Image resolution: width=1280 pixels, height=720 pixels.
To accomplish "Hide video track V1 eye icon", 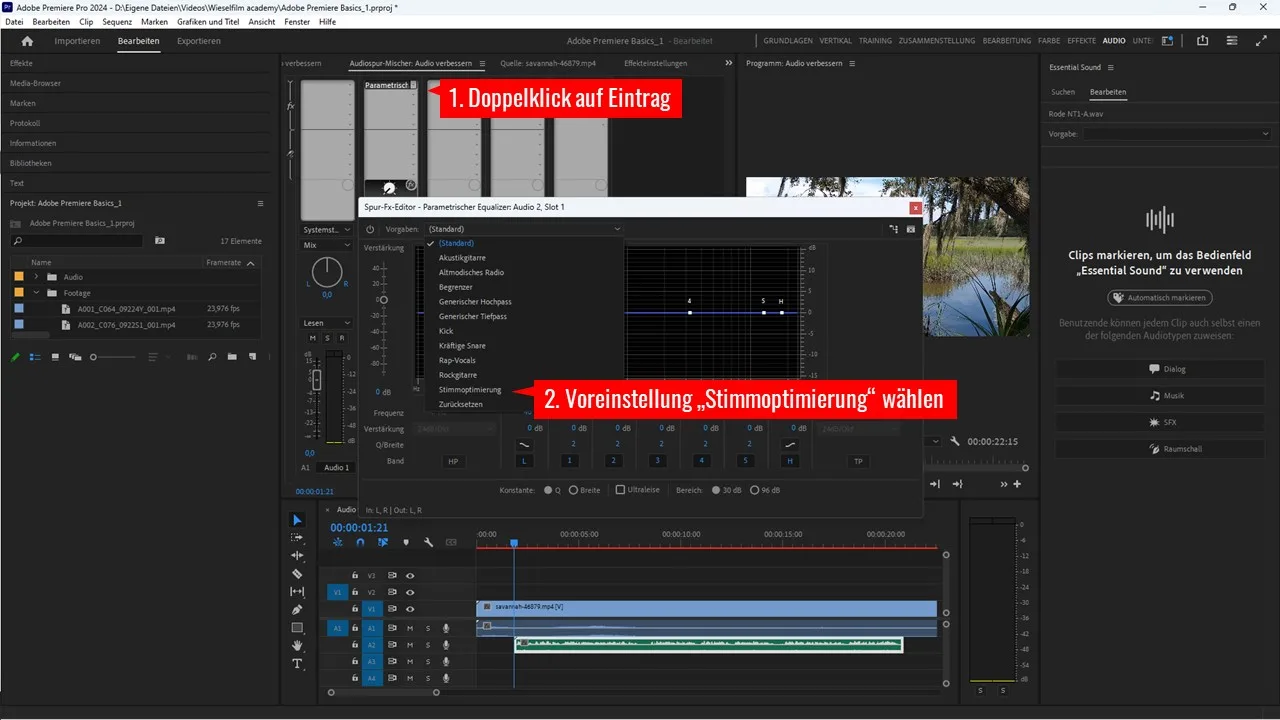I will click(x=410, y=608).
